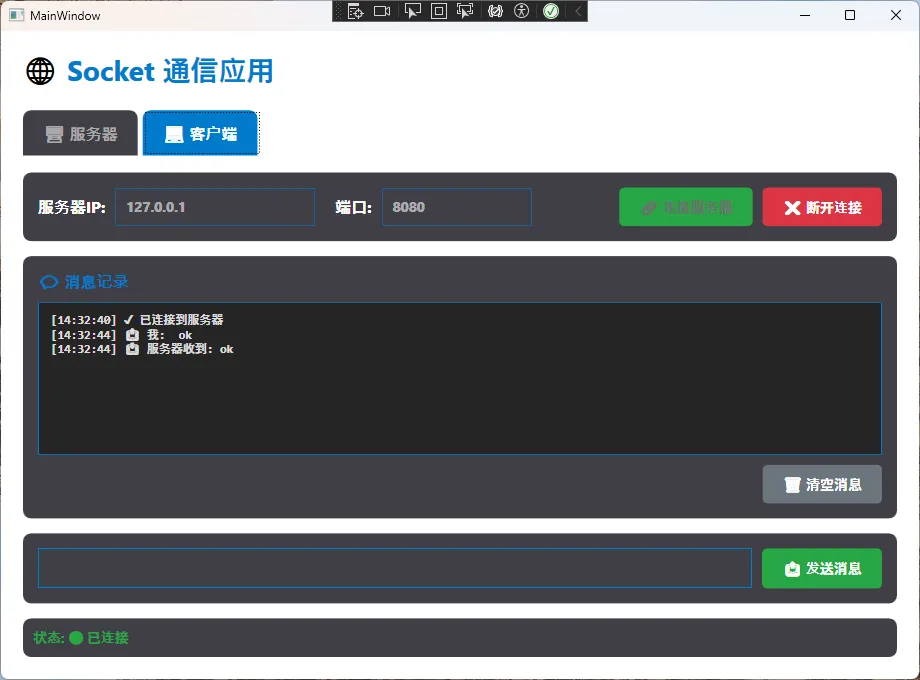Image resolution: width=920 pixels, height=680 pixels.
Task: Toggle the Hot Reload braces icon
Action: 494,11
